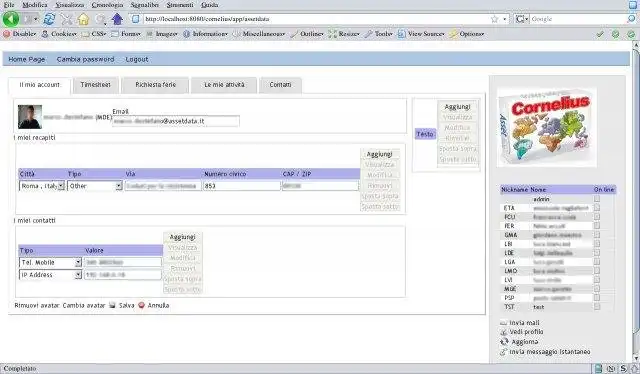Tick the On line checkbox for admin
Screen dimensions: 640x374
click(597, 199)
